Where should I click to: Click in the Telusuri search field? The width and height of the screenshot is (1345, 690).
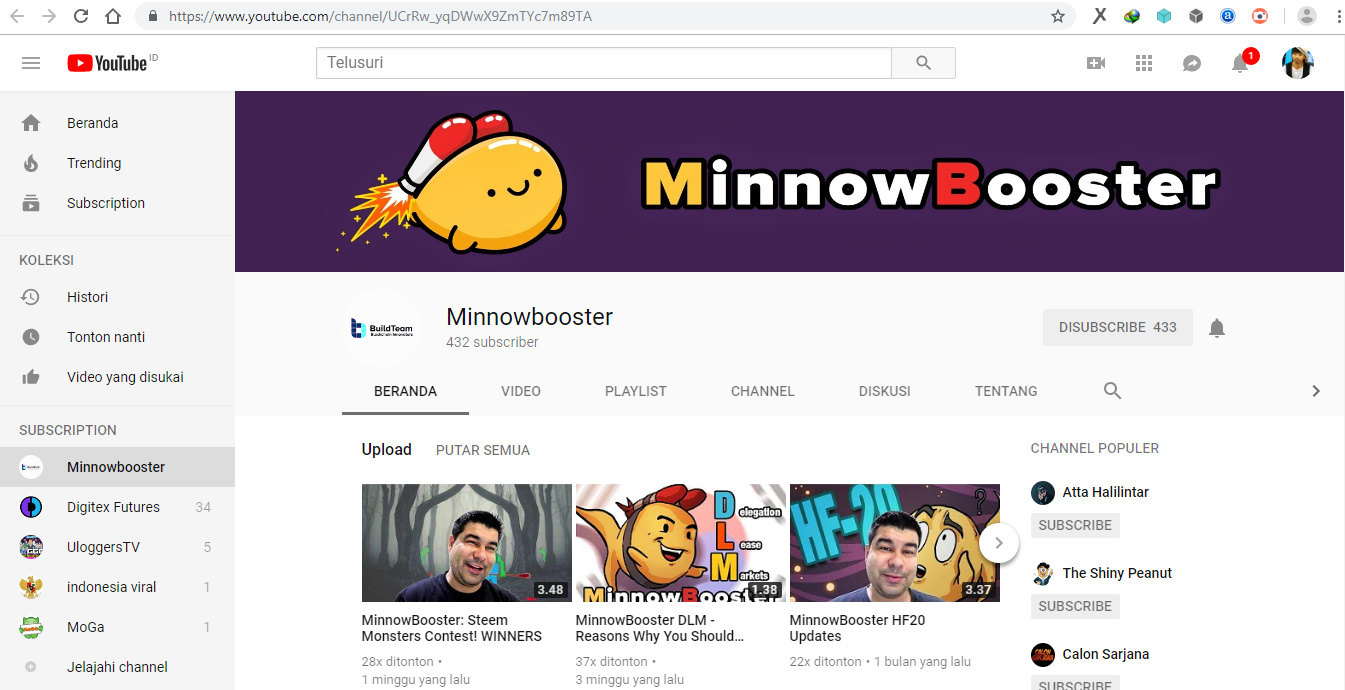604,63
